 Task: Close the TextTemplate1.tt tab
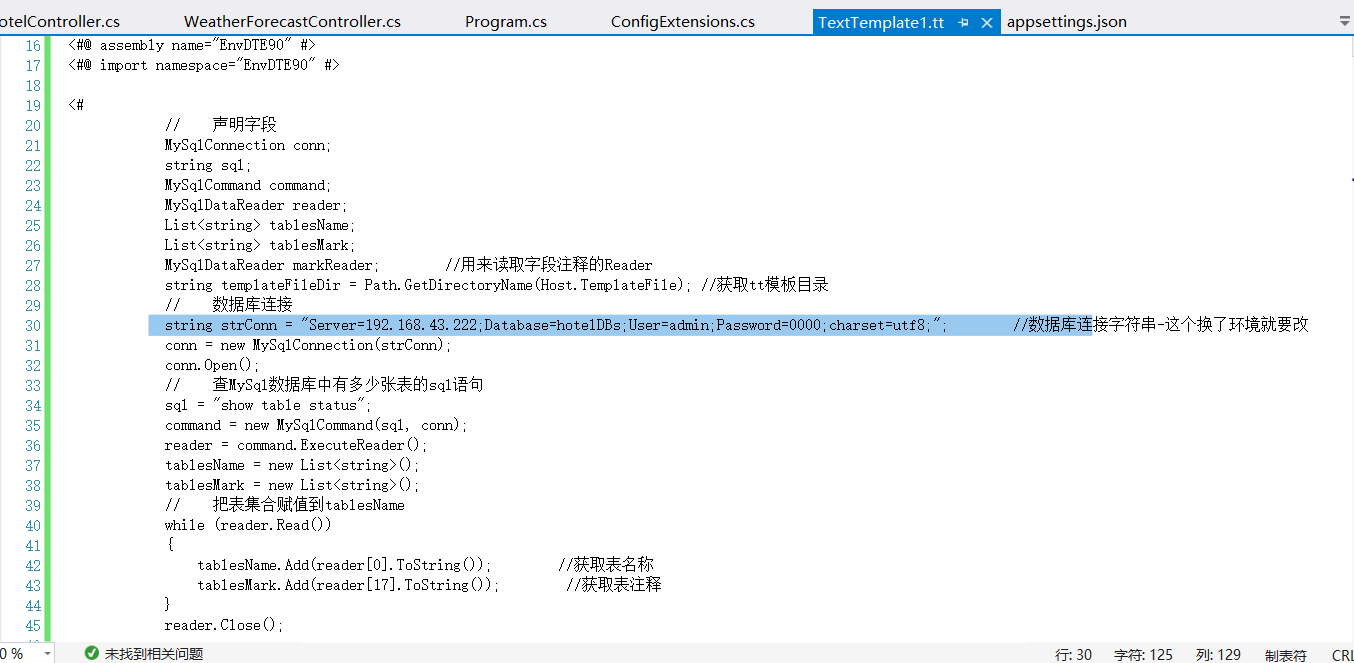click(987, 22)
